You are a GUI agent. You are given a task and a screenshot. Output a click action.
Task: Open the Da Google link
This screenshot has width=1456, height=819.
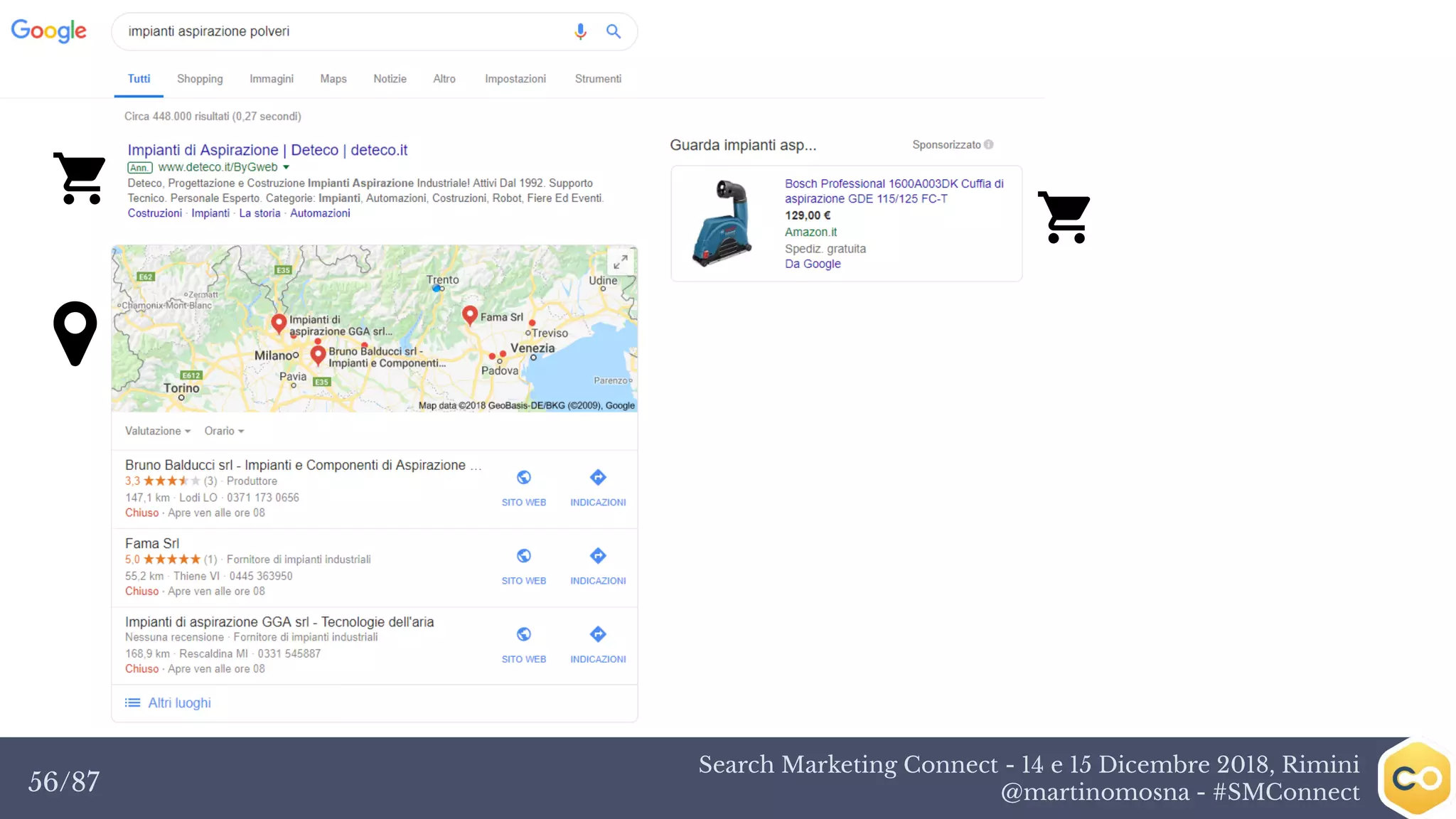click(x=813, y=264)
